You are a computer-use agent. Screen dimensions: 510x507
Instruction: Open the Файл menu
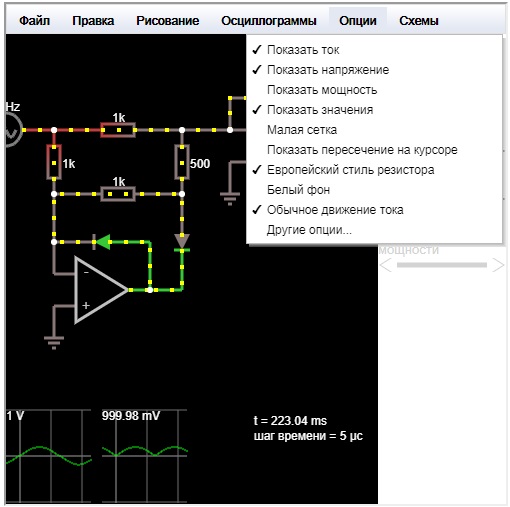click(34, 21)
